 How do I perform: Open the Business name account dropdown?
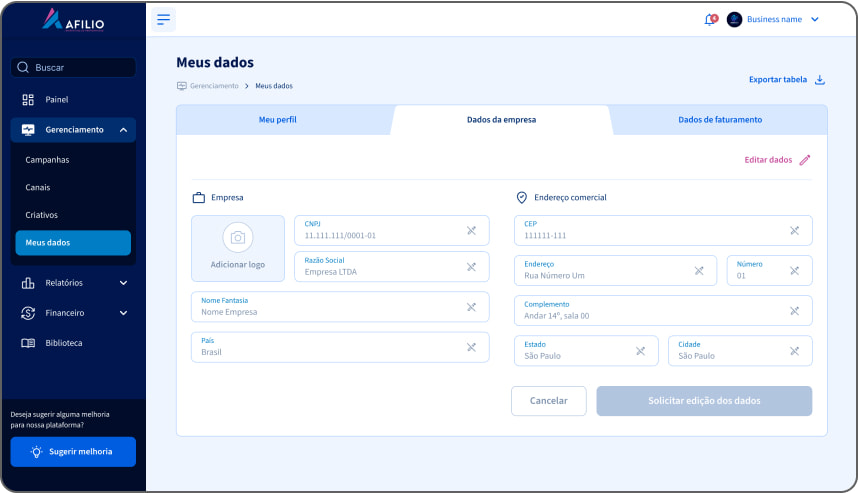[x=814, y=19]
